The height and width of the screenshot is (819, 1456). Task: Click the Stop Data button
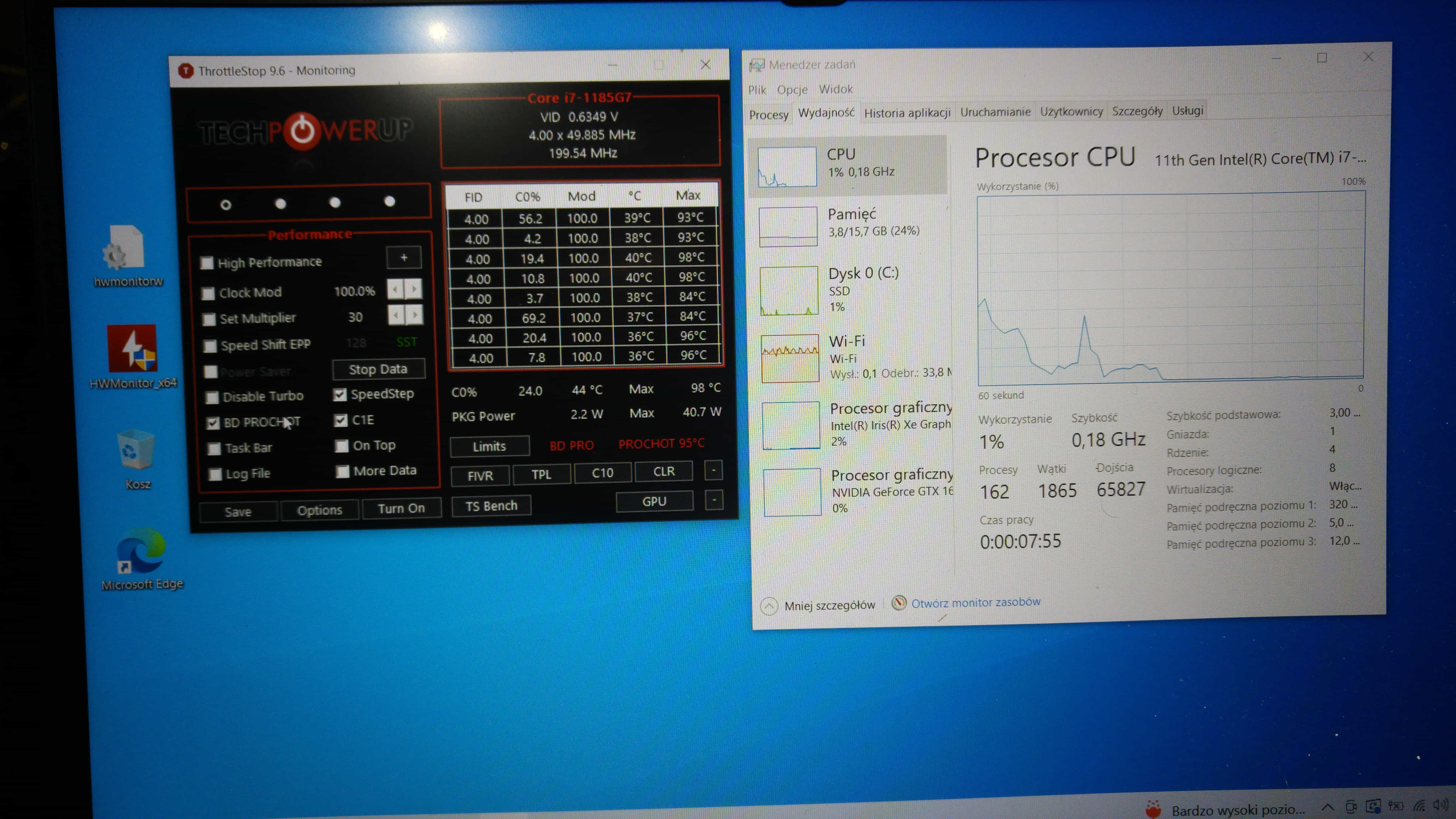coord(378,369)
